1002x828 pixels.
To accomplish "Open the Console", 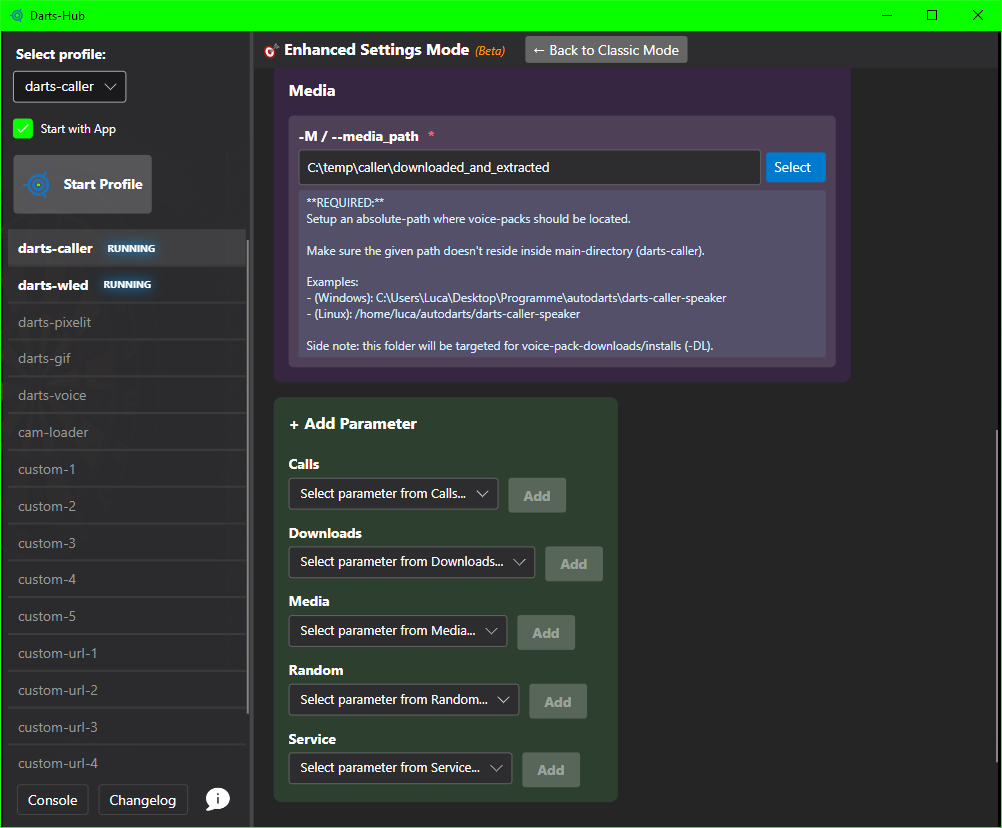I will coord(52,800).
